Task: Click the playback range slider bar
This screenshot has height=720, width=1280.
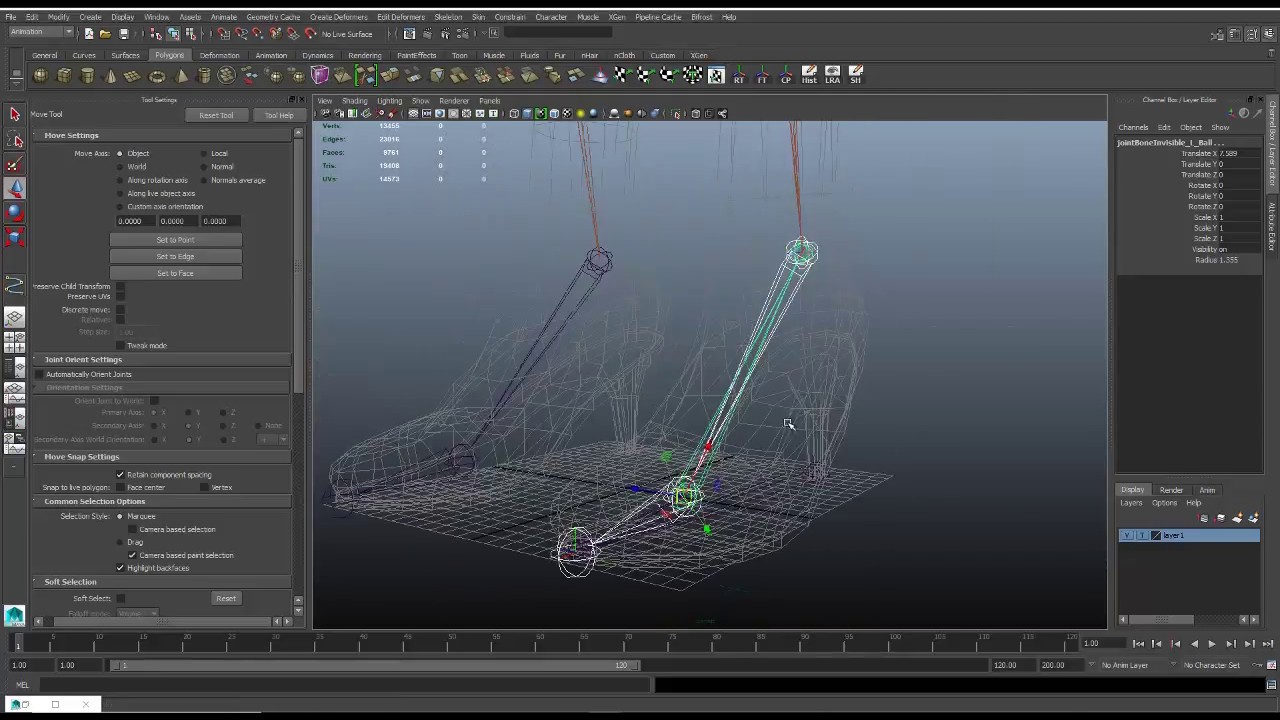Action: 375,665
